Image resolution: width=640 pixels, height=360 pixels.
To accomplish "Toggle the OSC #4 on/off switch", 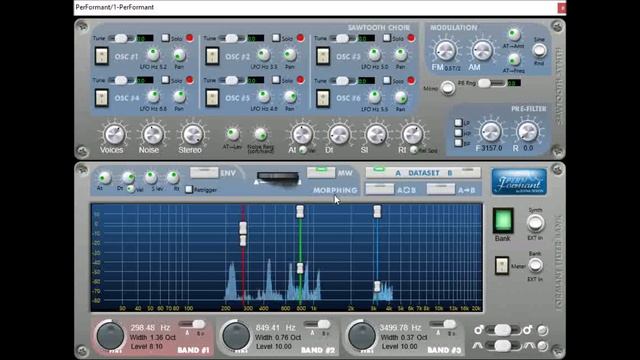I will pyautogui.click(x=101, y=98).
